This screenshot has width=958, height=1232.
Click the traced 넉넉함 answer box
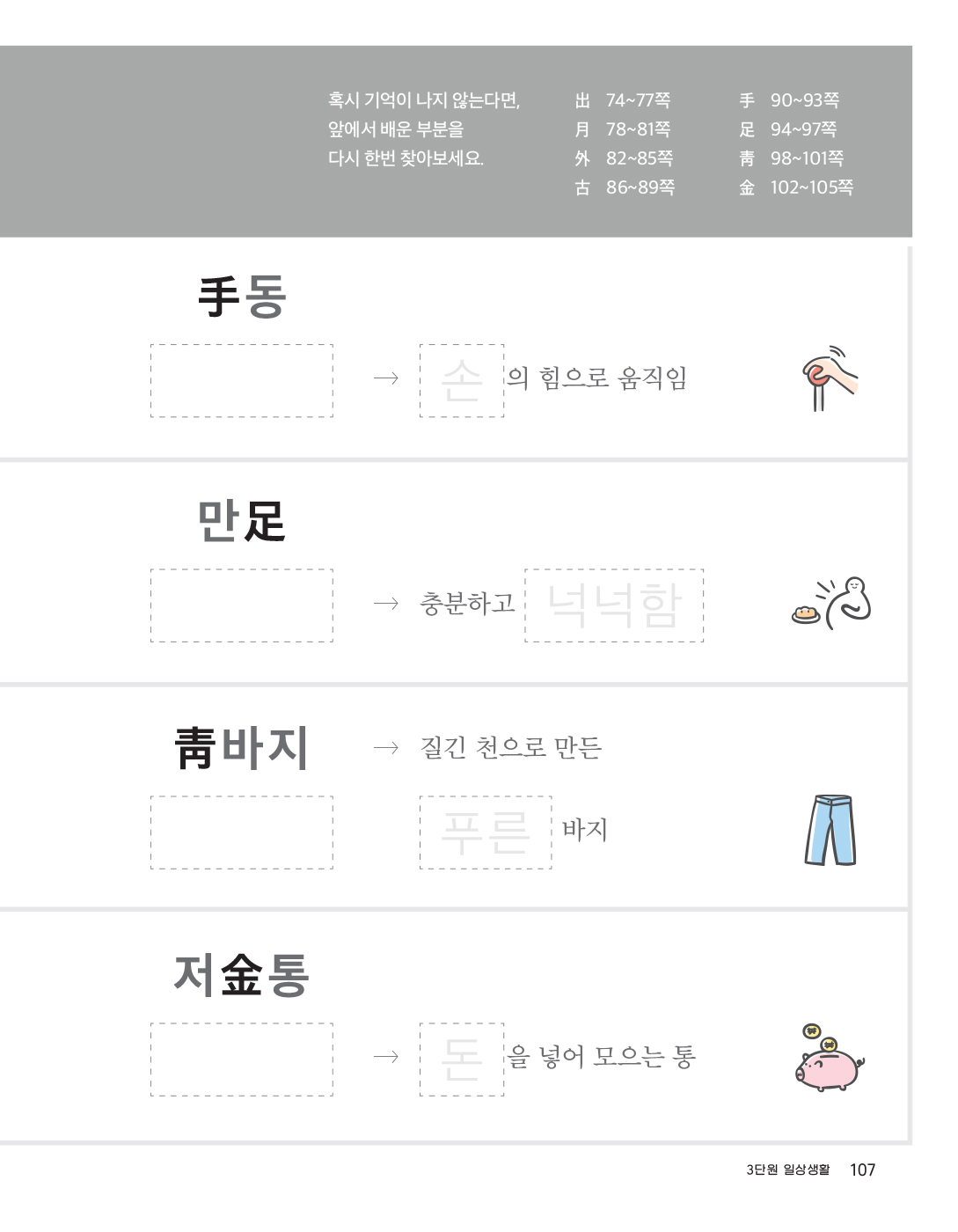pyautogui.click(x=614, y=605)
